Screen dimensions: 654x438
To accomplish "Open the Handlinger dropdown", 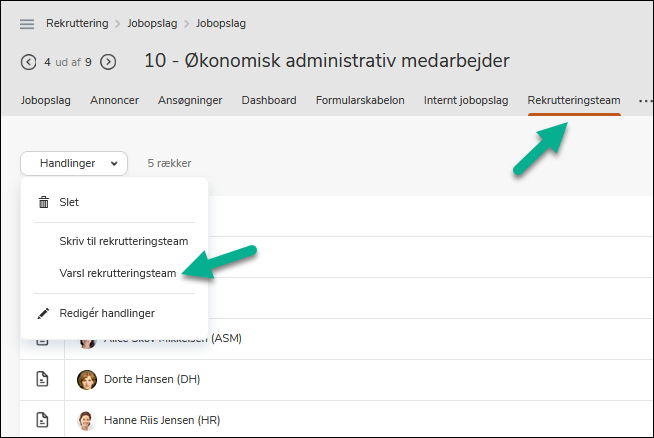I will tap(74, 163).
